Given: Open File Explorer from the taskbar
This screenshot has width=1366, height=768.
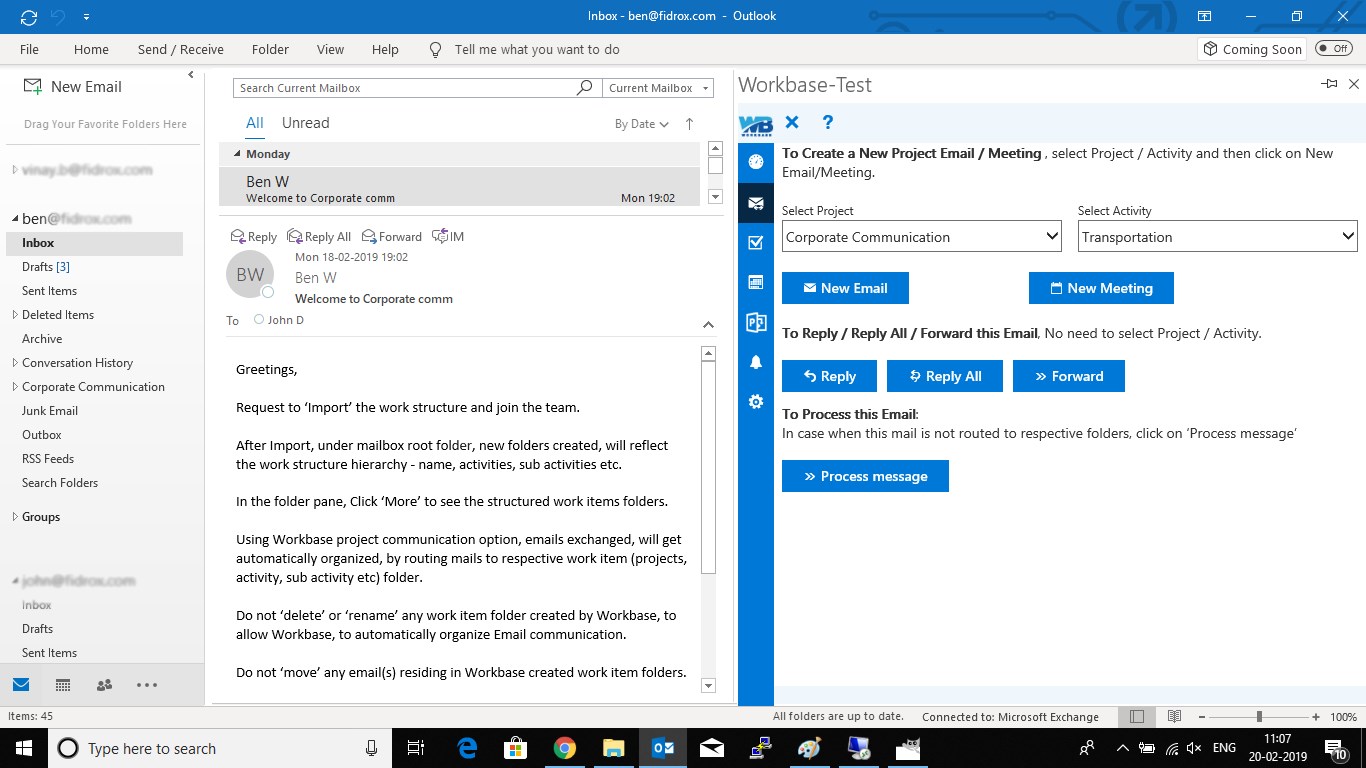Looking at the screenshot, I should (x=614, y=748).
